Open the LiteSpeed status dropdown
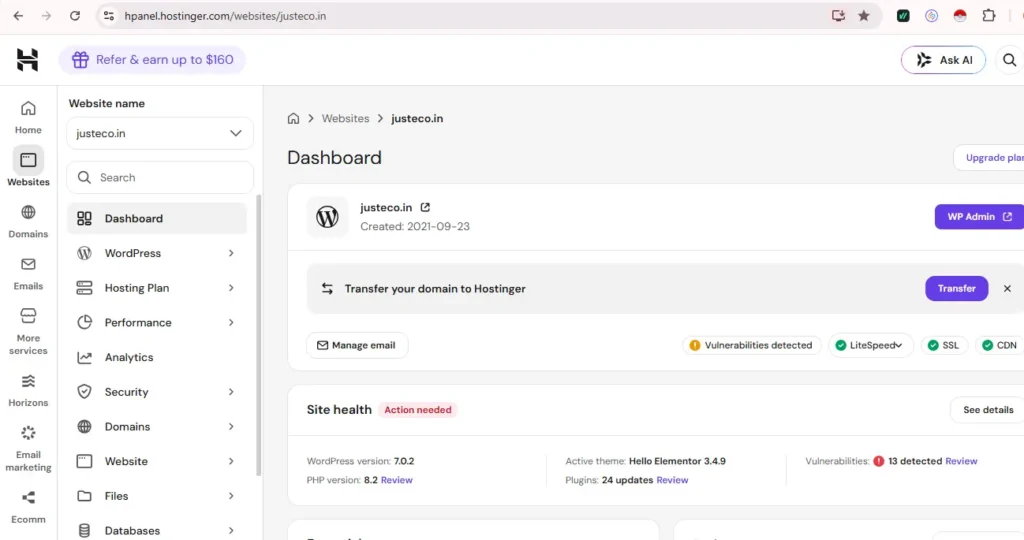This screenshot has width=1024, height=540. [x=870, y=345]
